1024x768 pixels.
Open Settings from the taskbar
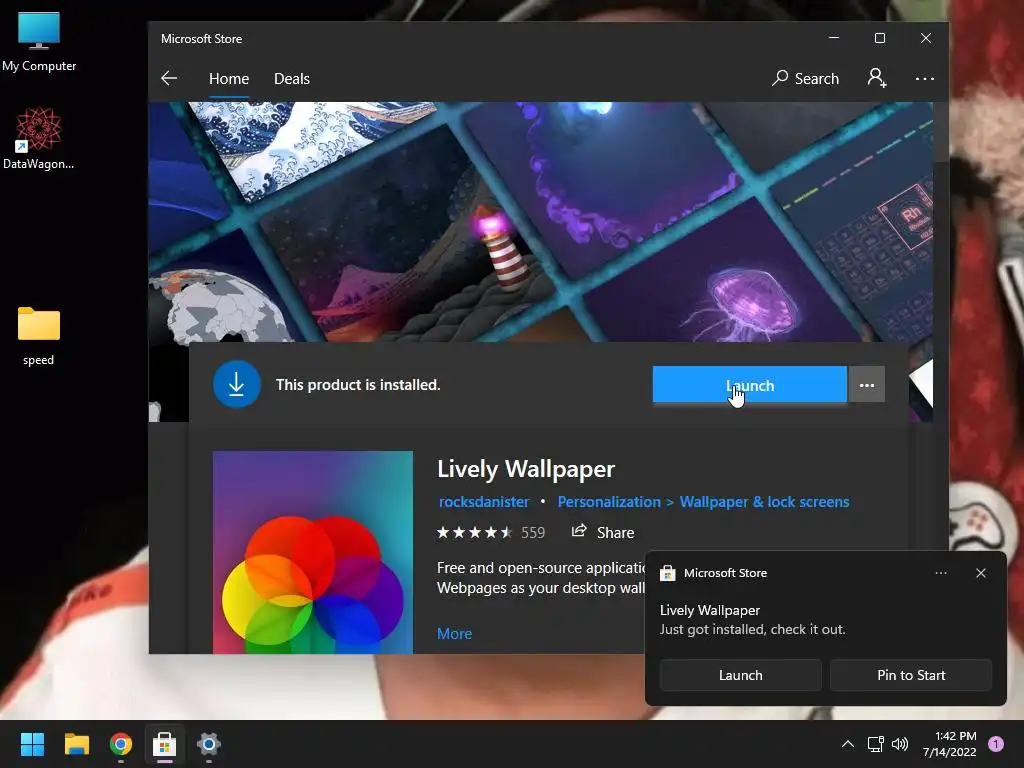point(208,744)
